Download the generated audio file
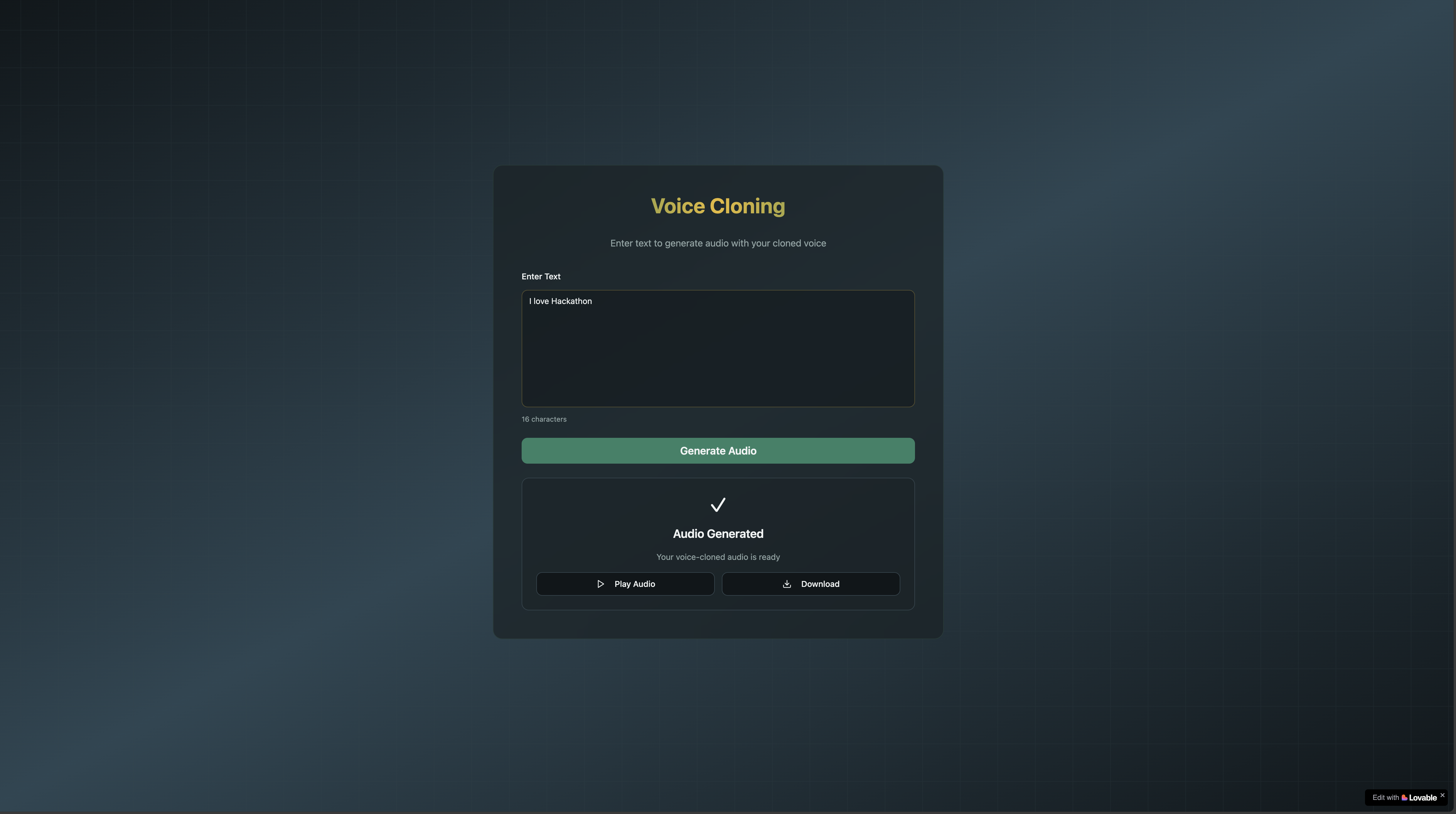Viewport: 1456px width, 814px height. pyautogui.click(x=810, y=584)
